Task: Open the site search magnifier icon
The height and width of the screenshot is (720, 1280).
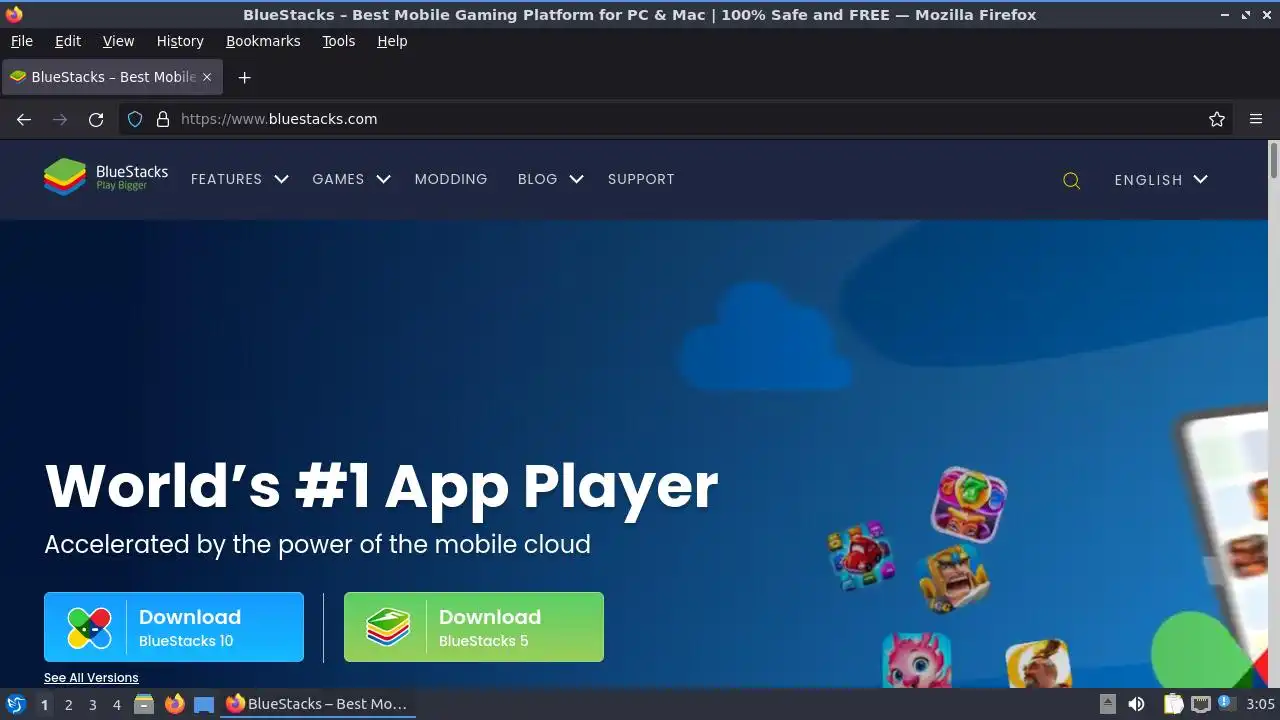Action: pyautogui.click(x=1071, y=180)
